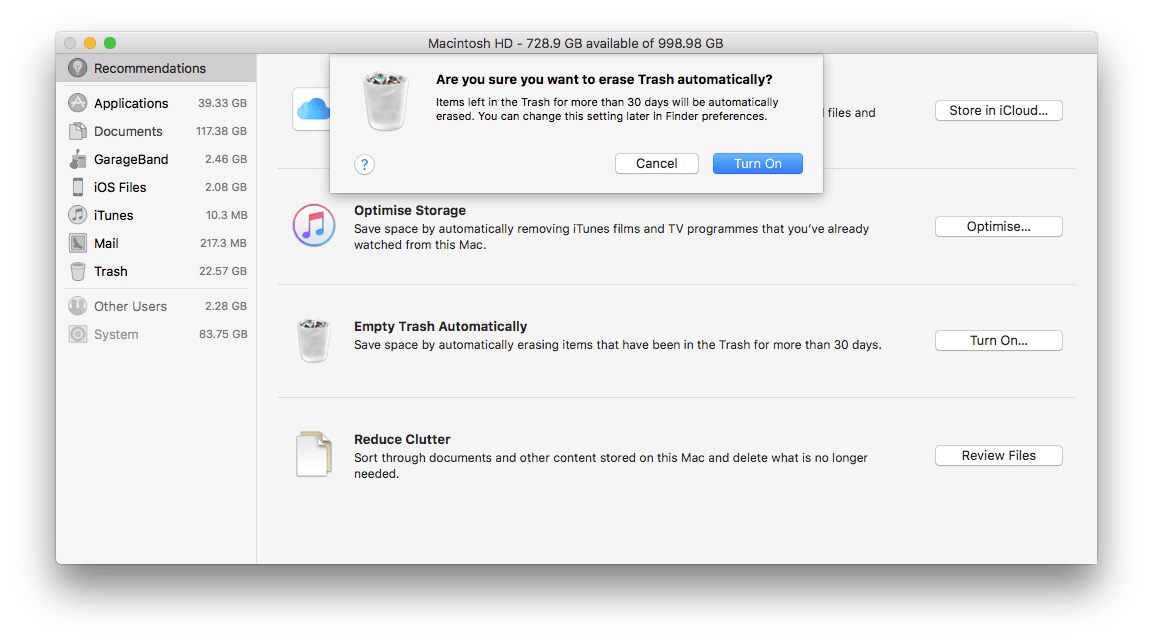Open help via the question mark in the dialog
The width and height of the screenshot is (1153, 644).
tap(364, 164)
